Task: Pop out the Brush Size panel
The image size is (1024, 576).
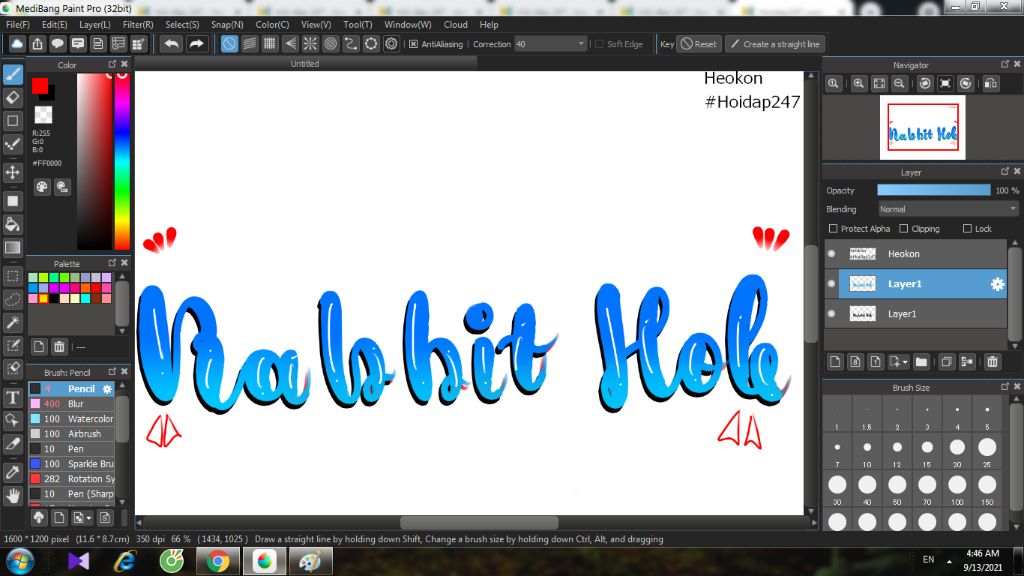Action: click(x=1005, y=387)
